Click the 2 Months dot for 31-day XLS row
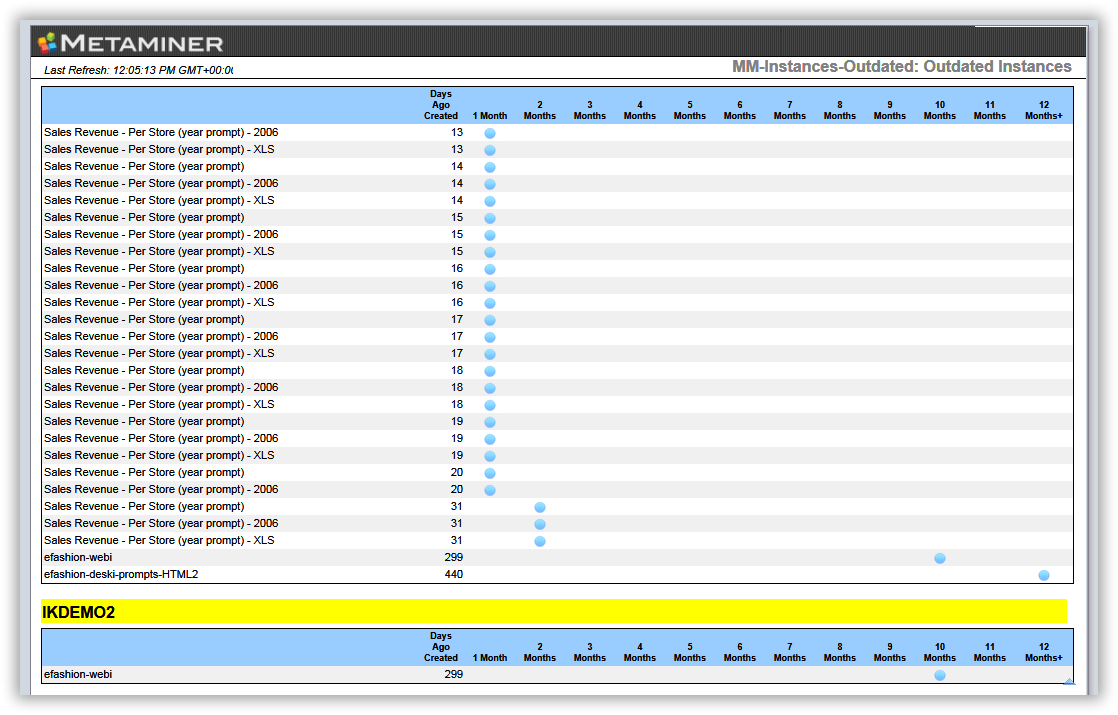 pos(540,541)
